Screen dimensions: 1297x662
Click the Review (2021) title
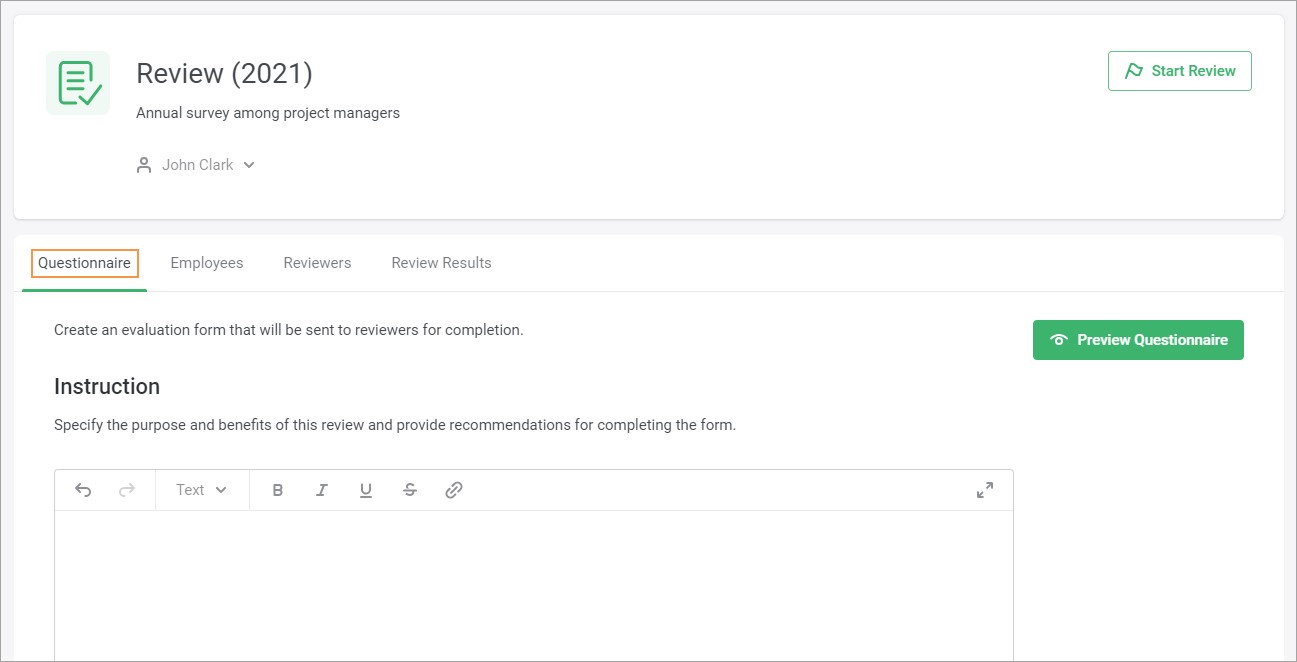coord(224,73)
